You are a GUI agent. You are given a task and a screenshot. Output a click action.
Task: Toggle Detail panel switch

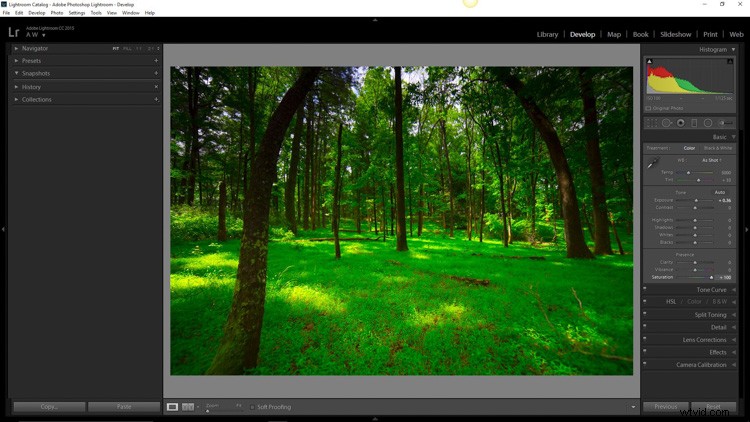[645, 326]
